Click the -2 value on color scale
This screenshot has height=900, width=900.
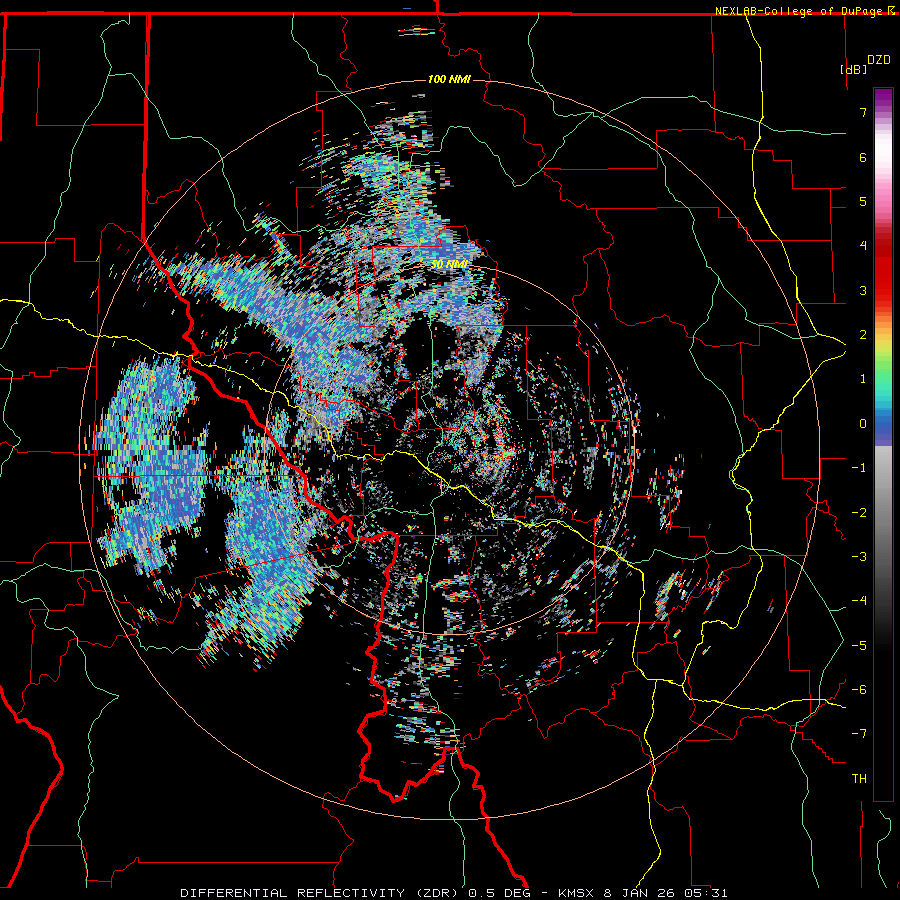point(859,513)
